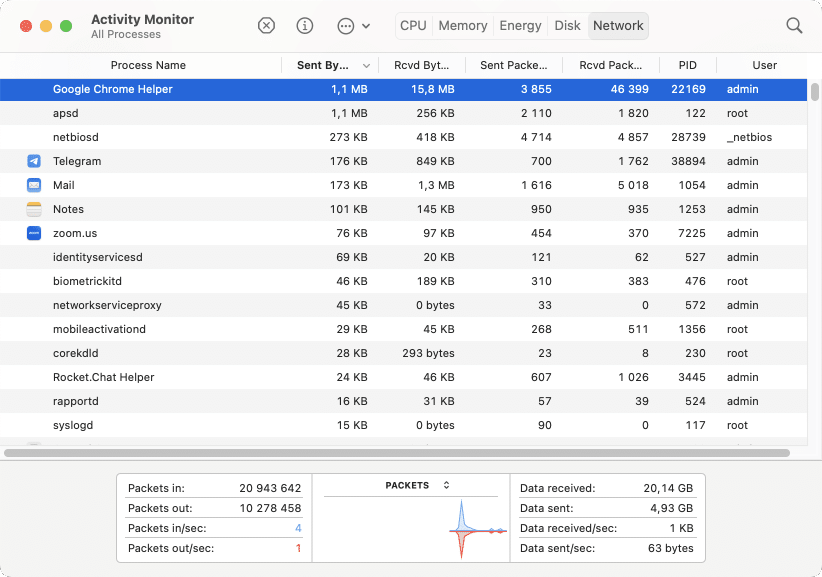
Task: Click the Packets in value 20 943 642
Action: (x=270, y=488)
